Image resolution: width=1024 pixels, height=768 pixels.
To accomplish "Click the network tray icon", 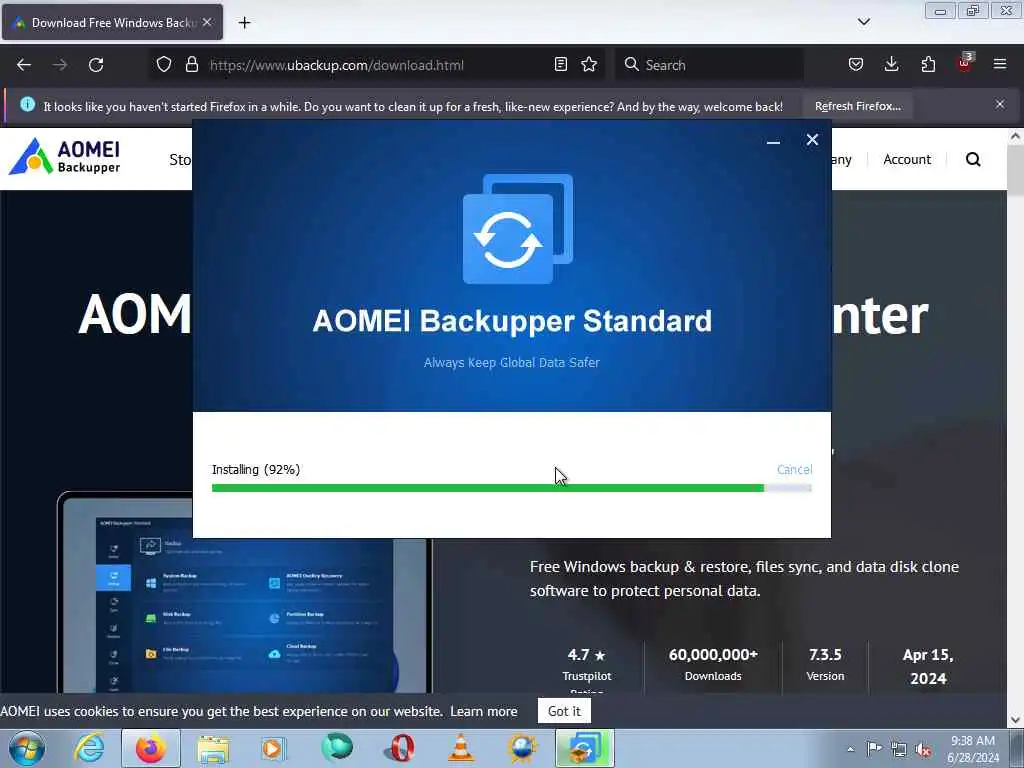I will pos(899,749).
